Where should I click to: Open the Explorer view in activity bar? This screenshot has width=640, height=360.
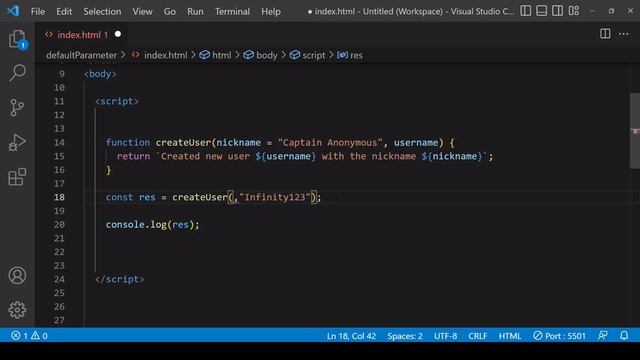pyautogui.click(x=18, y=39)
